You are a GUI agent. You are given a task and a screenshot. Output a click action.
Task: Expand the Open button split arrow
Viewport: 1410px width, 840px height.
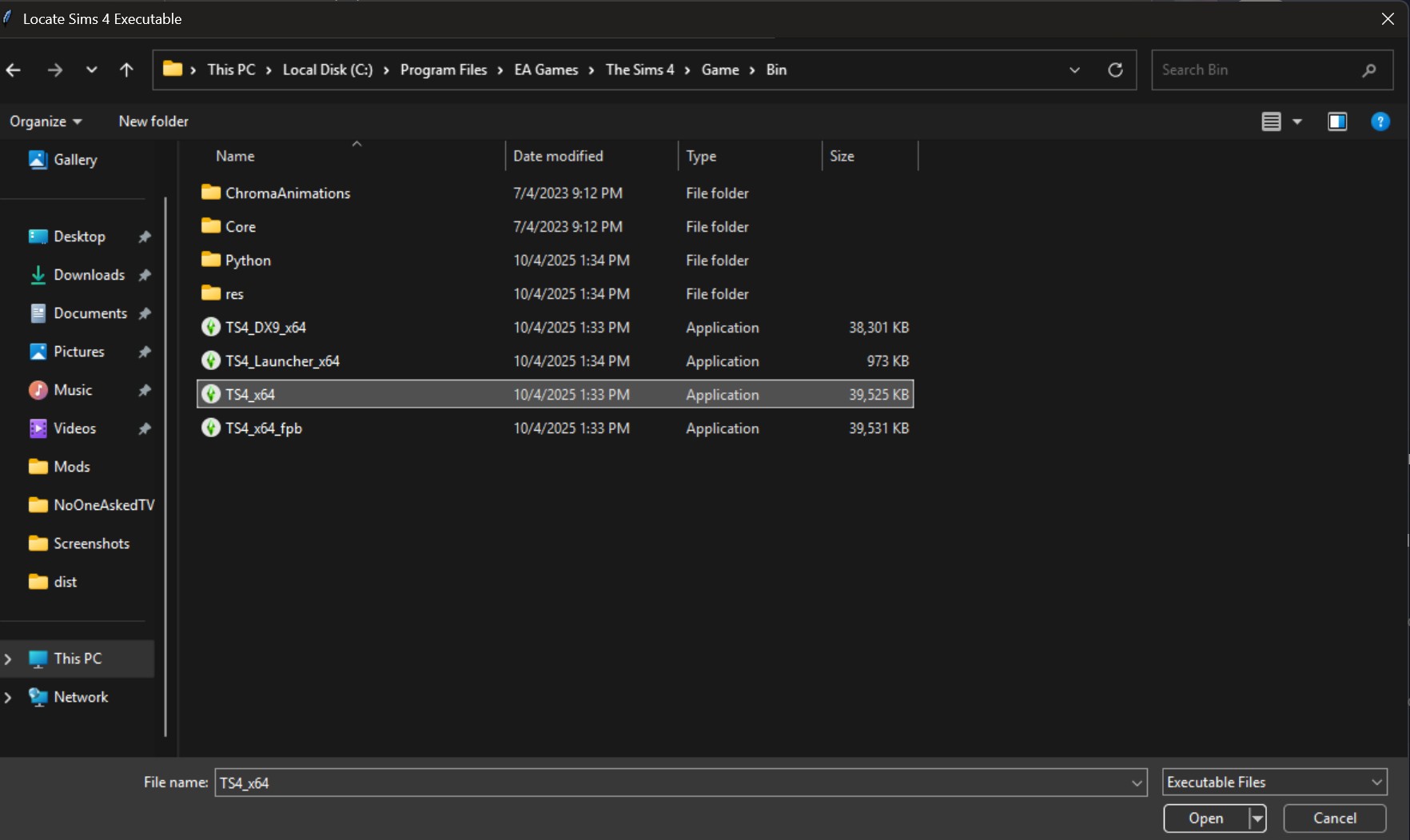click(x=1257, y=818)
